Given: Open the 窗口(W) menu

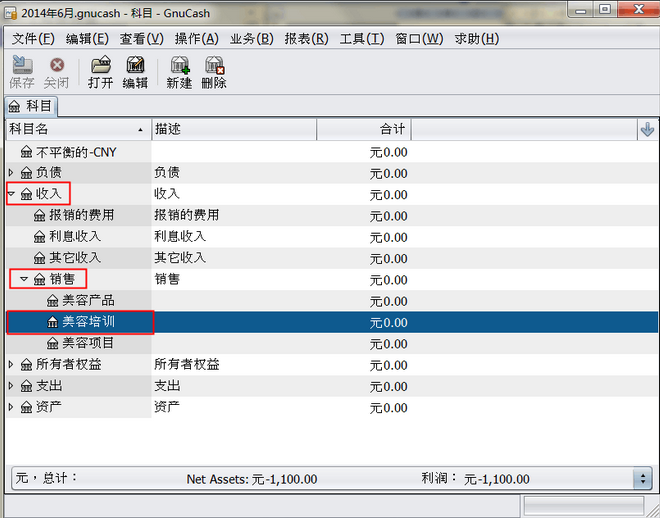Looking at the screenshot, I should coord(419,39).
